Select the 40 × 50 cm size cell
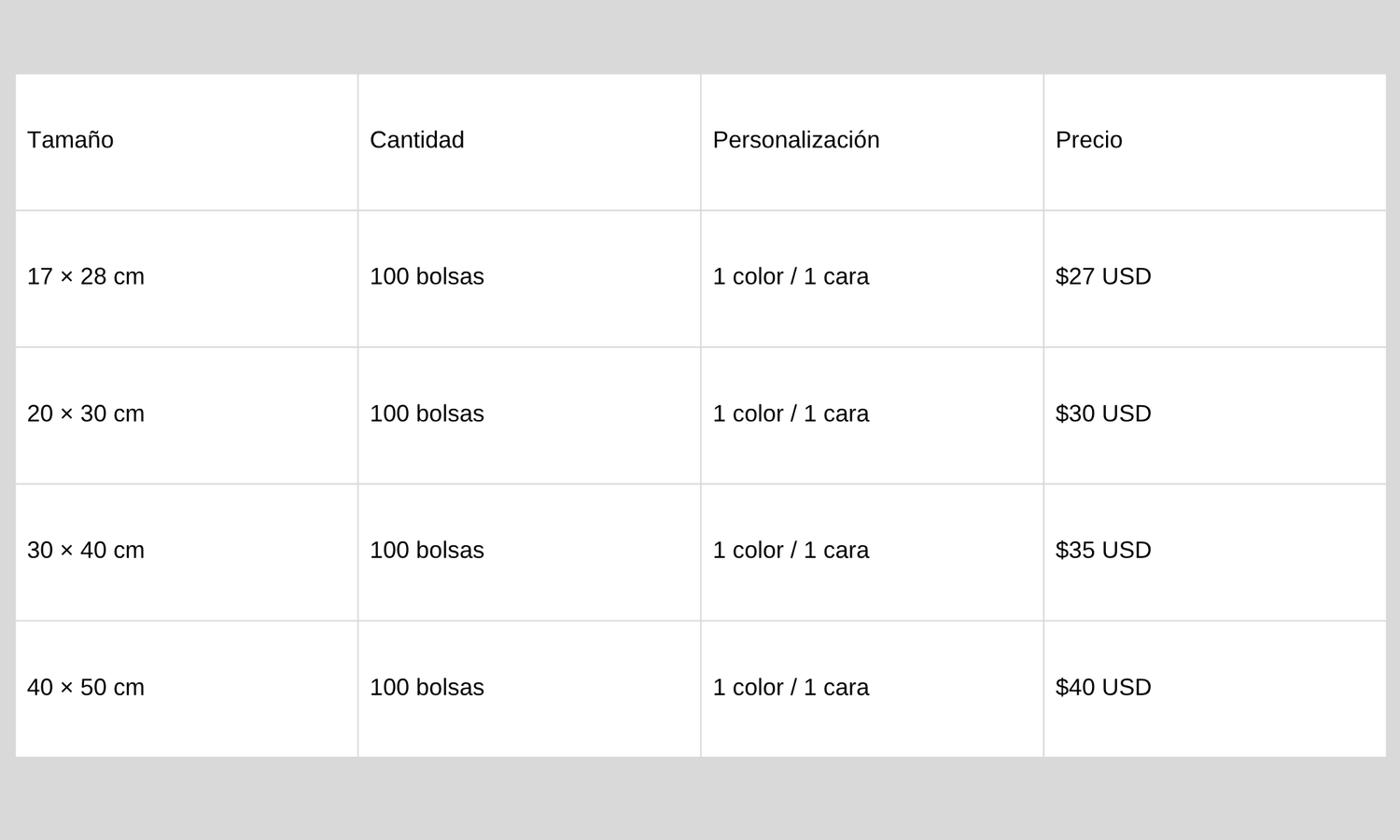1400x840 pixels. tap(187, 689)
